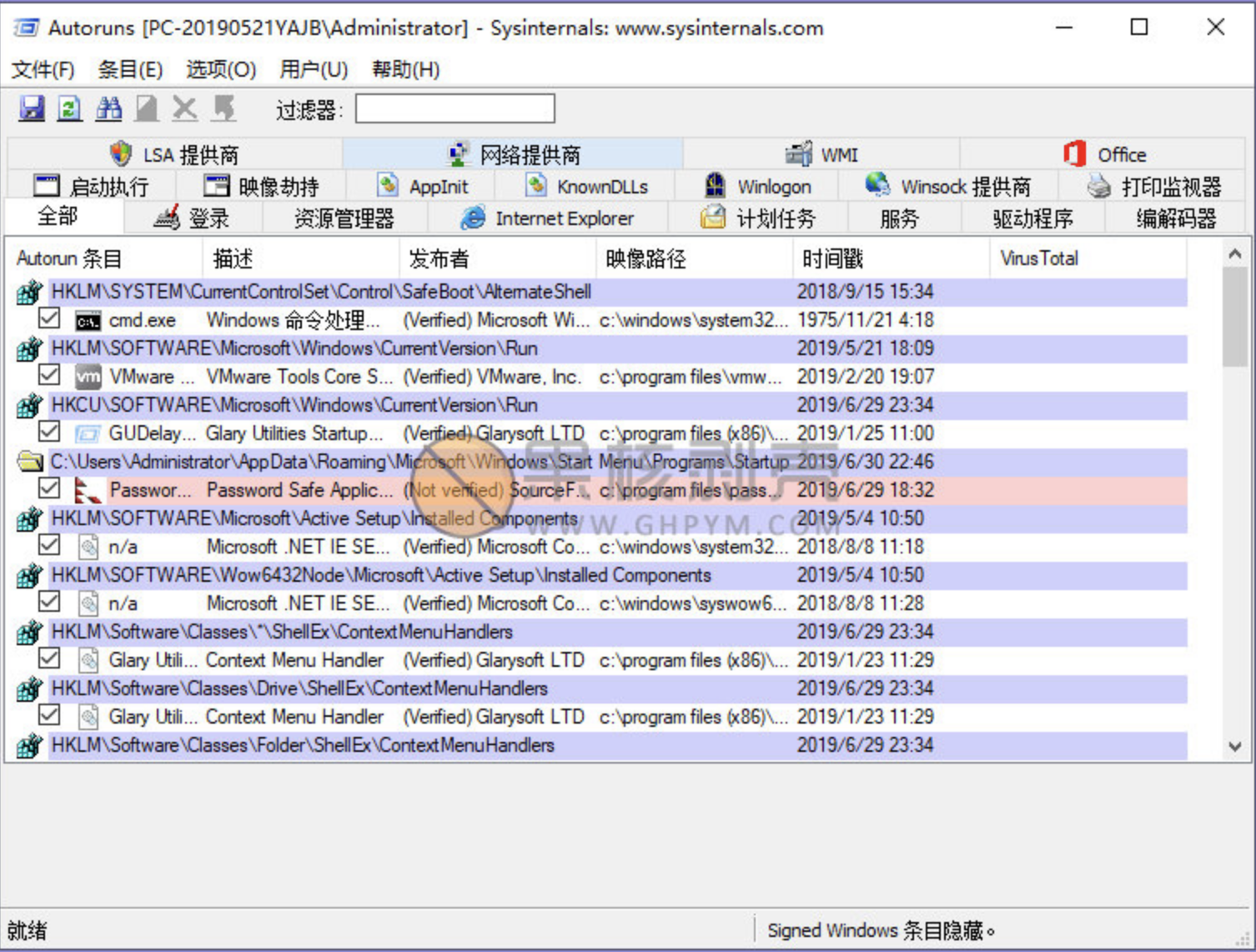Click the Delete X toolbar icon
Viewport: 1256px width, 952px height.
coord(184,108)
